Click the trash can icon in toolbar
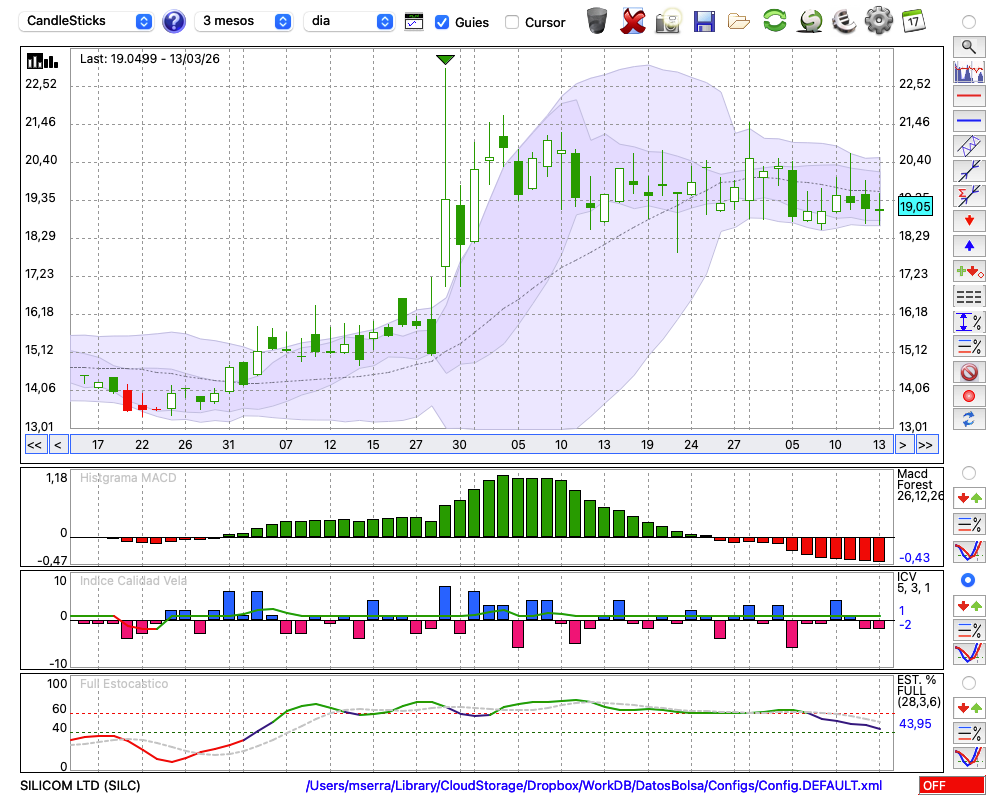The image size is (1000, 800). click(597, 20)
